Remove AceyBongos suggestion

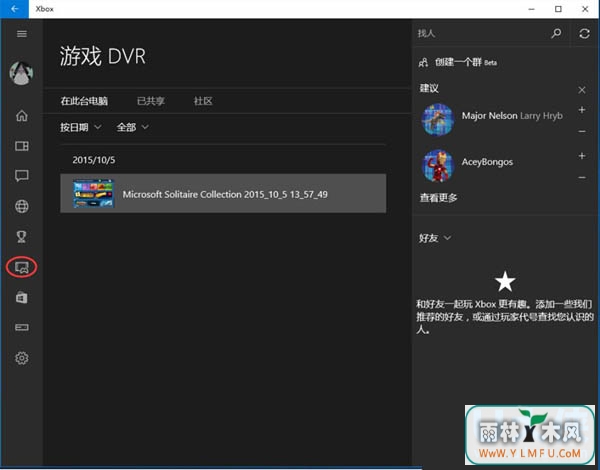pyautogui.click(x=582, y=177)
